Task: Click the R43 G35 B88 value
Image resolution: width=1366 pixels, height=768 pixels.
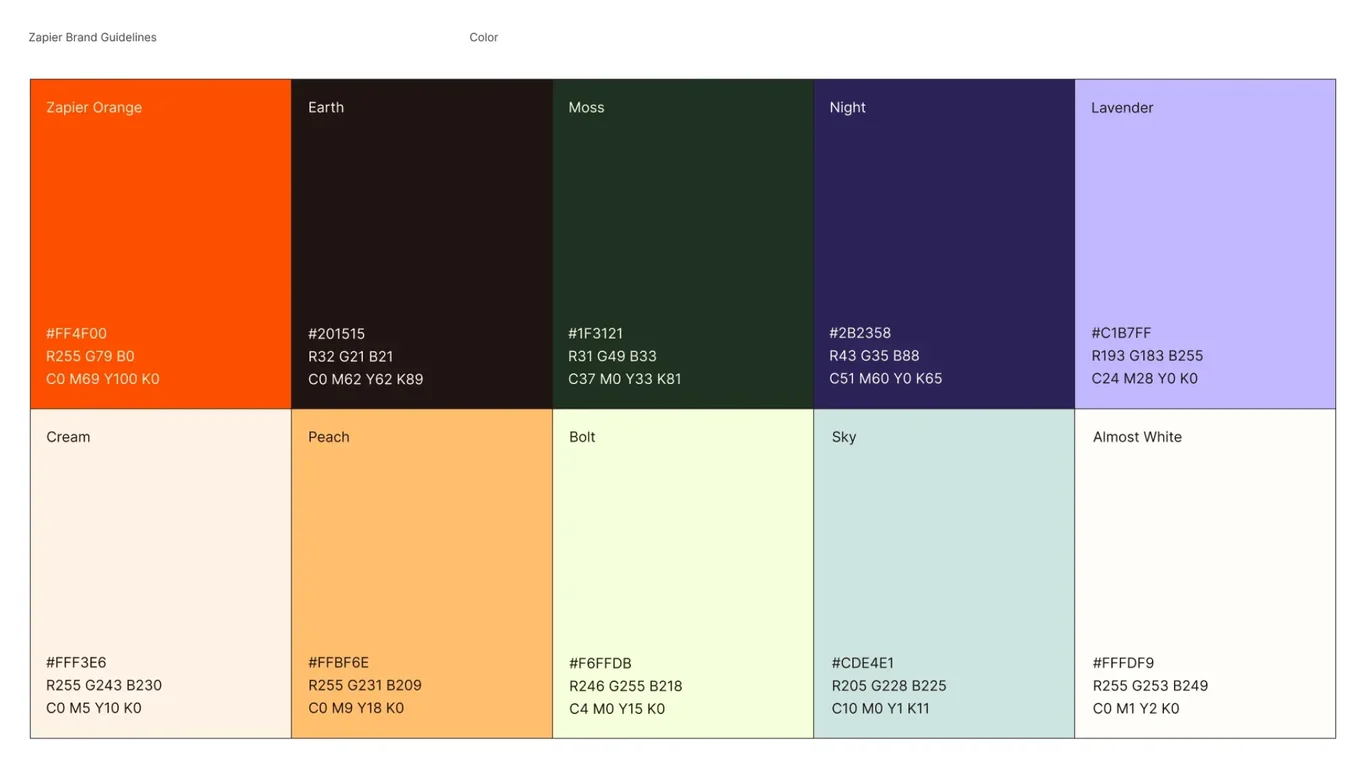Action: pos(874,355)
